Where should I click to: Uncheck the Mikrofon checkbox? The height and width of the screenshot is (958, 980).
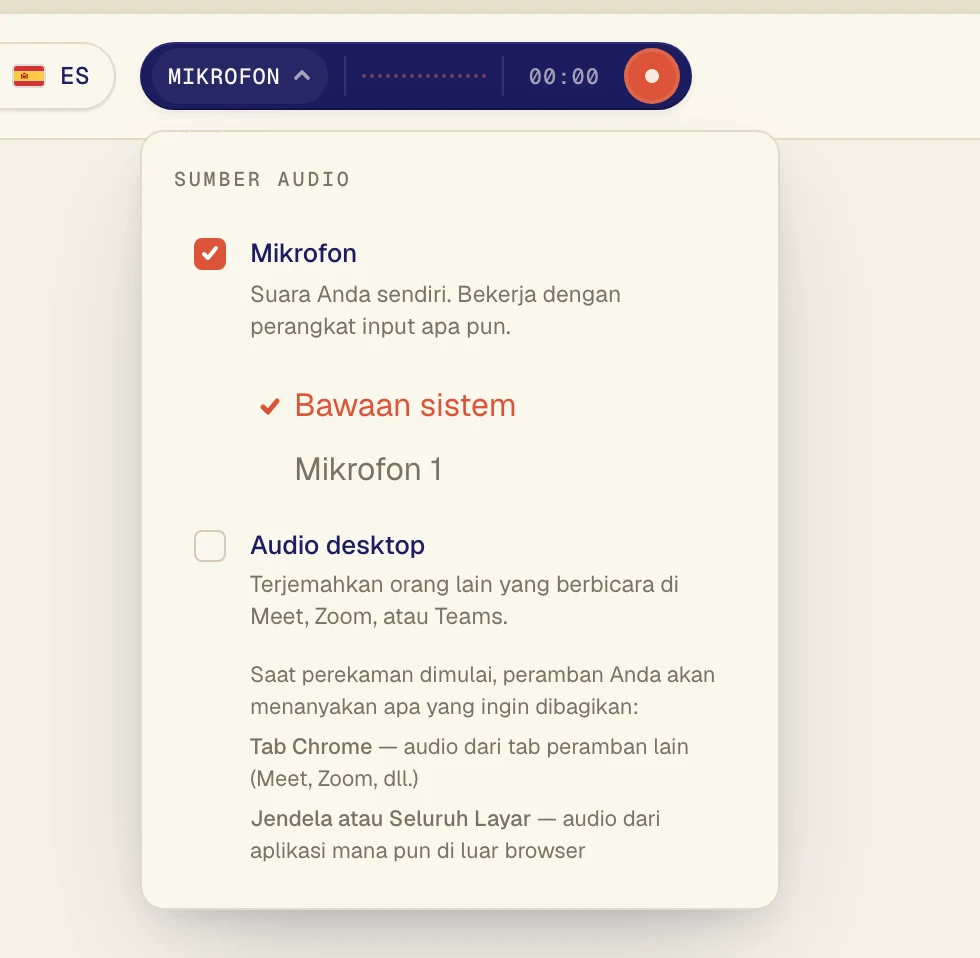point(210,254)
